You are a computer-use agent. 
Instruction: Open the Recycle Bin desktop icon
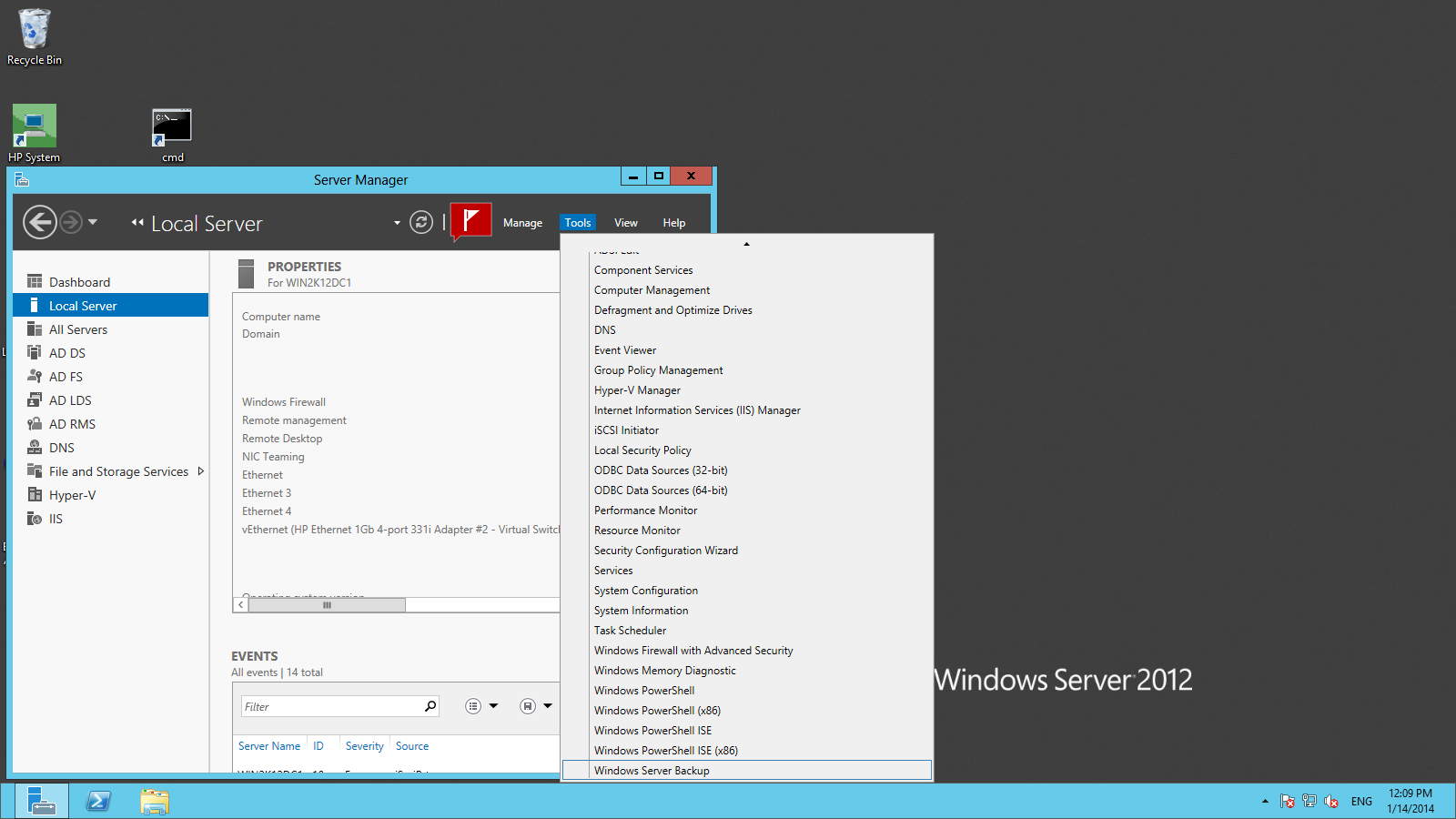35,37
